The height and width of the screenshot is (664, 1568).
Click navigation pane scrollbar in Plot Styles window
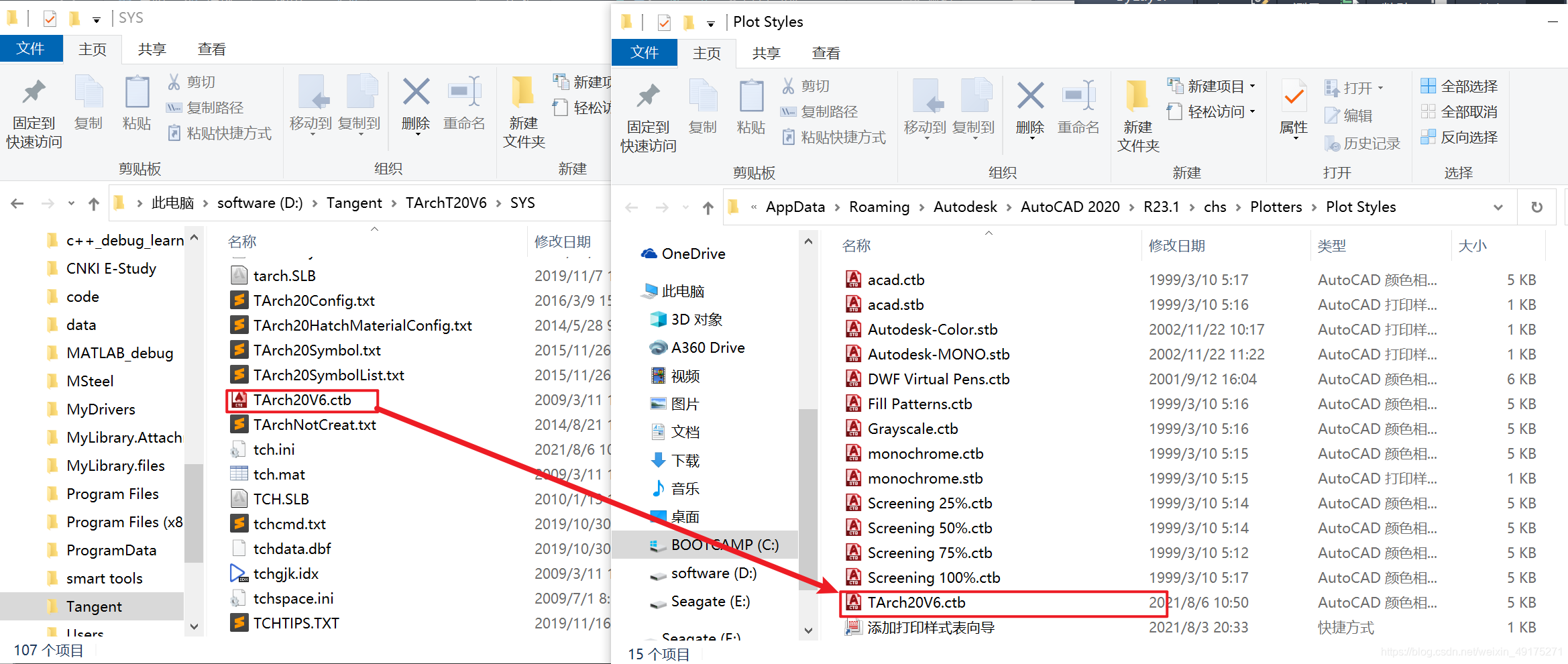(808, 500)
